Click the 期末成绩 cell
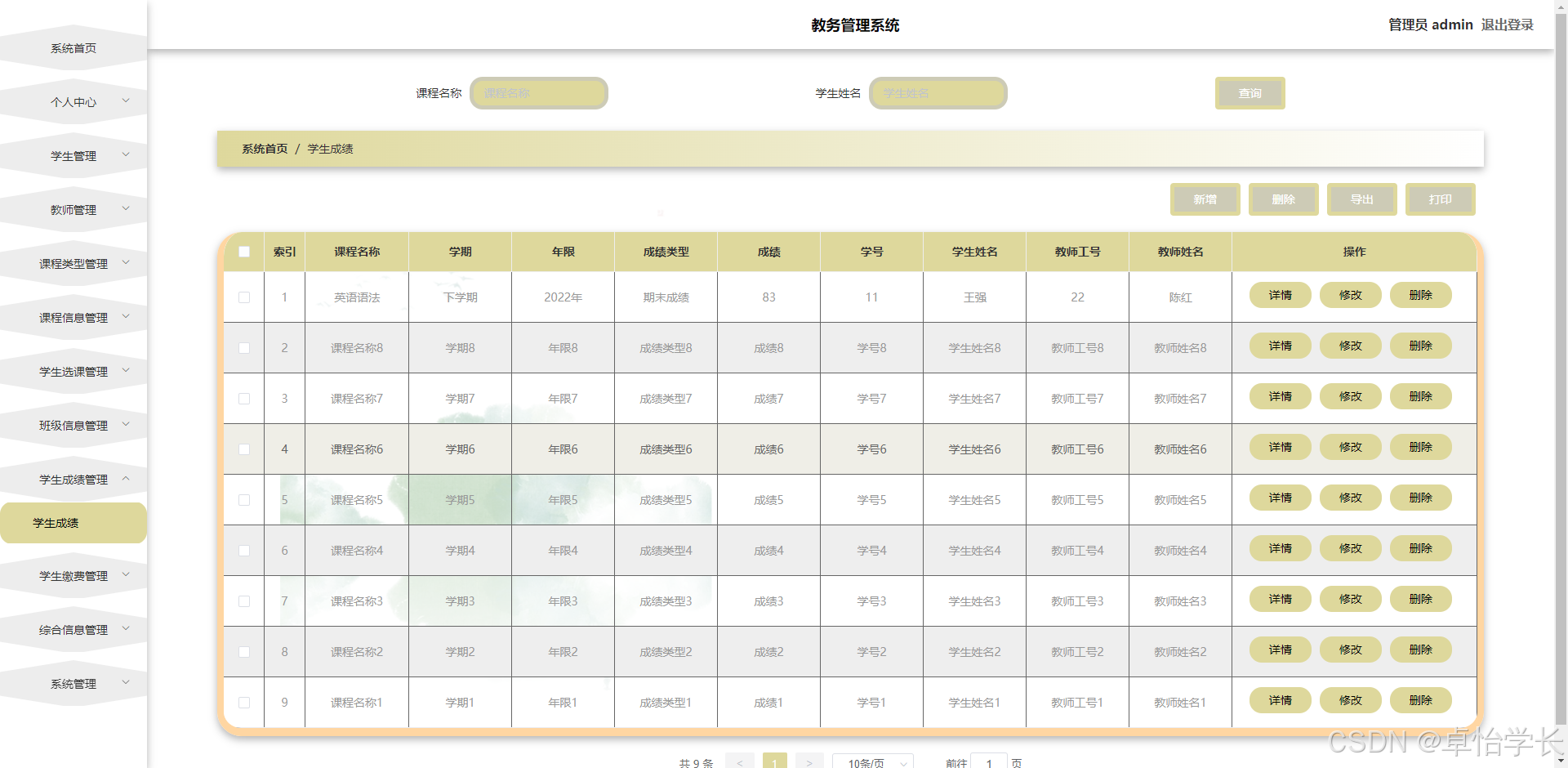The width and height of the screenshot is (1568, 768). pyautogui.click(x=666, y=297)
